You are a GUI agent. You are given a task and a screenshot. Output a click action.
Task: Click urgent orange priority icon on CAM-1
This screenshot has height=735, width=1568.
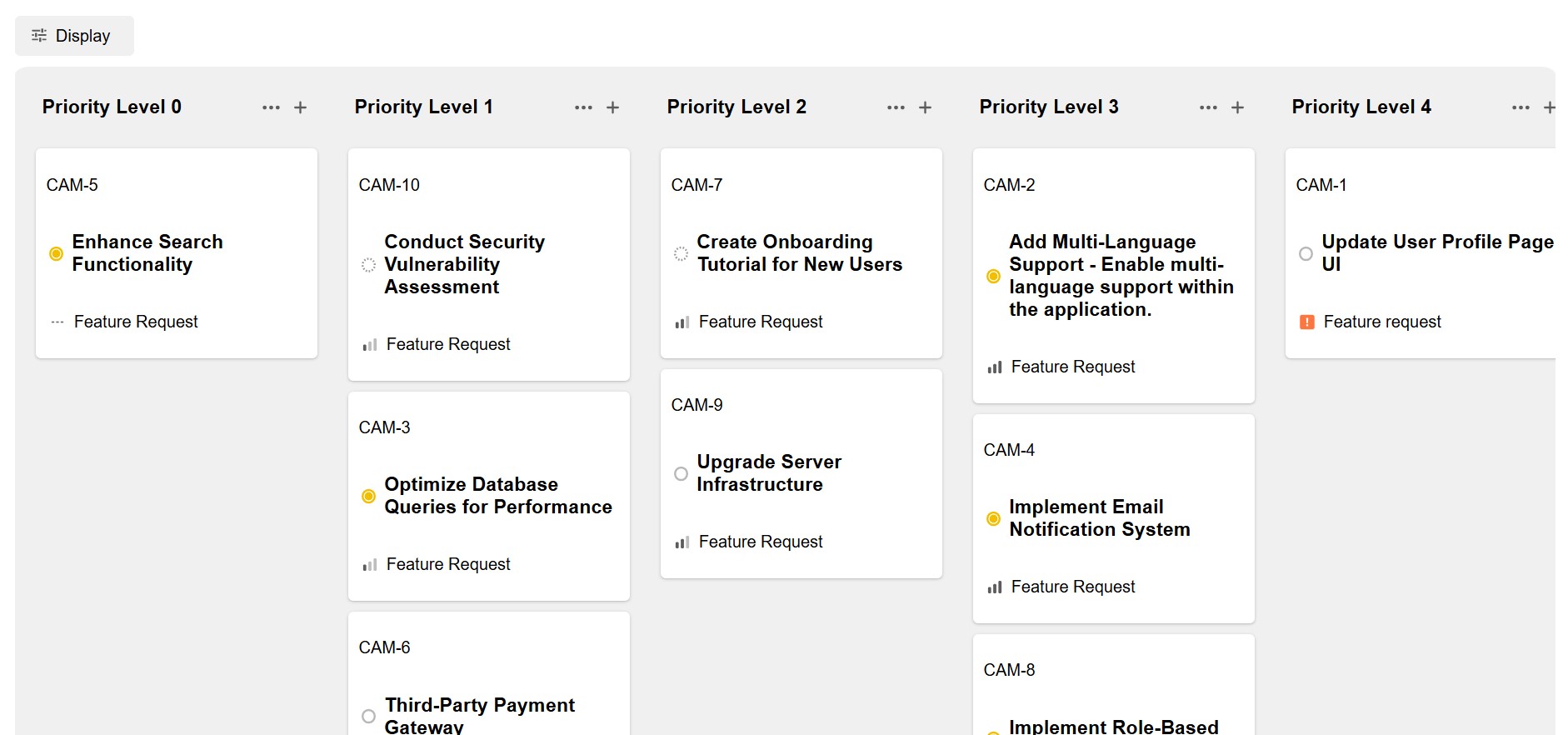pos(1307,322)
